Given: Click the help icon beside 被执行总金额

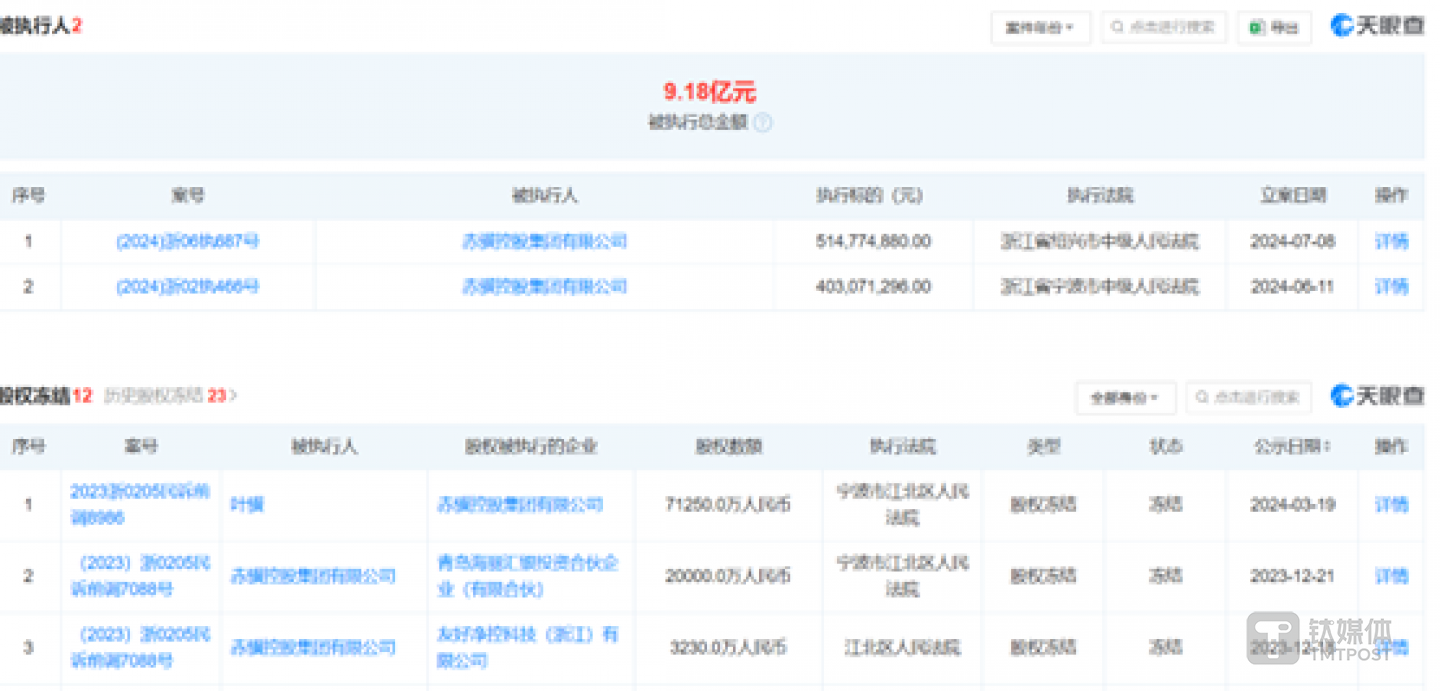Looking at the screenshot, I should [x=762, y=123].
